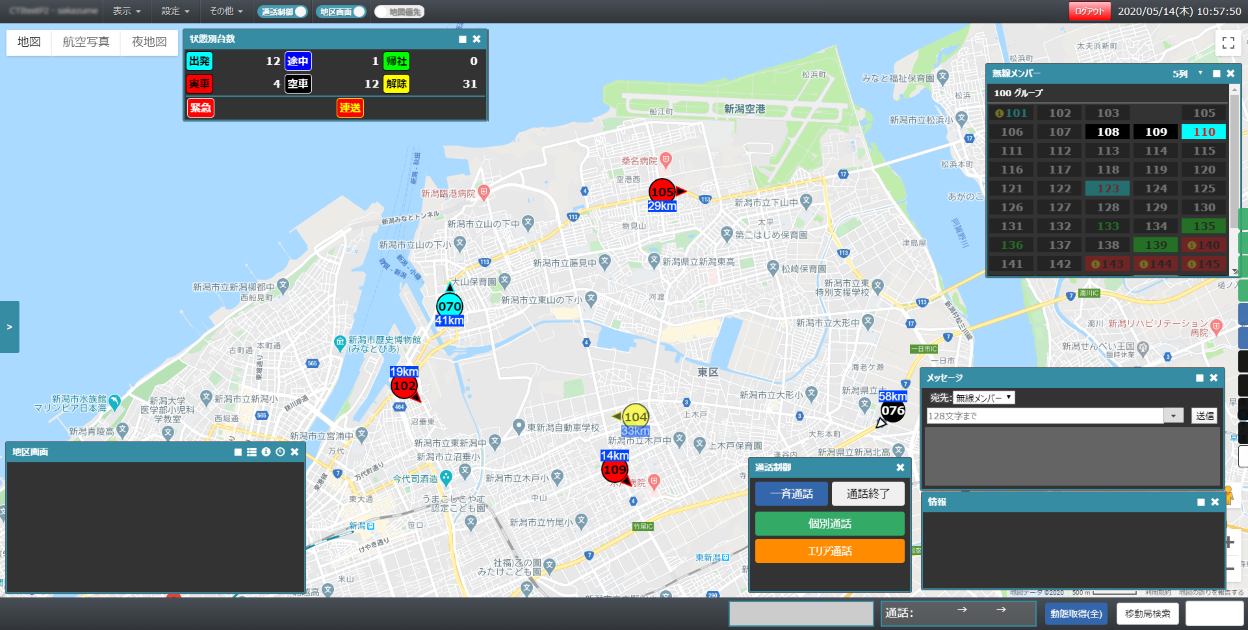Open the 宛先 無線メンバー dropdown
The width and height of the screenshot is (1248, 630).
coord(984,397)
